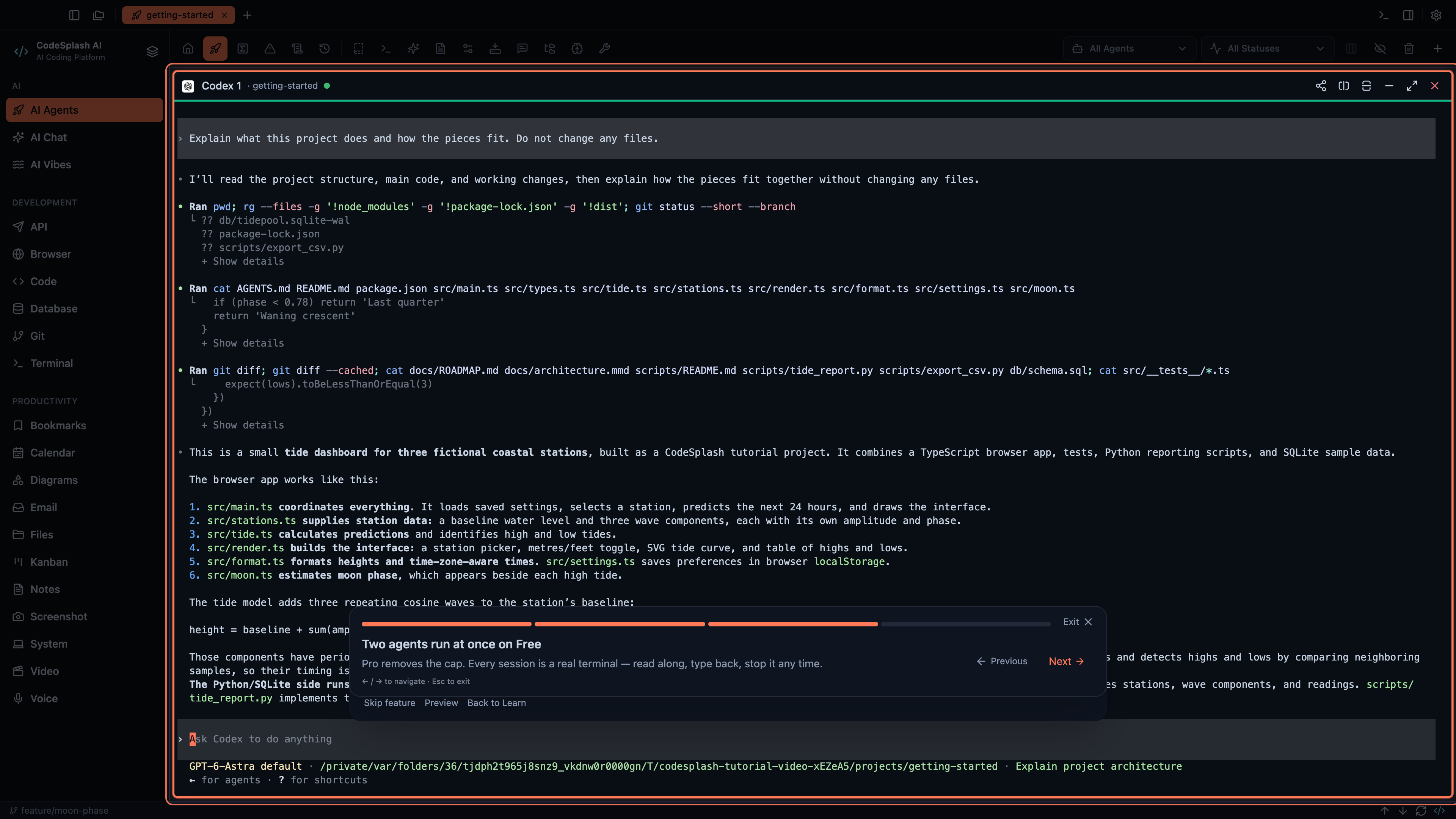Show details under the cat AGENTS.md command

[243, 343]
